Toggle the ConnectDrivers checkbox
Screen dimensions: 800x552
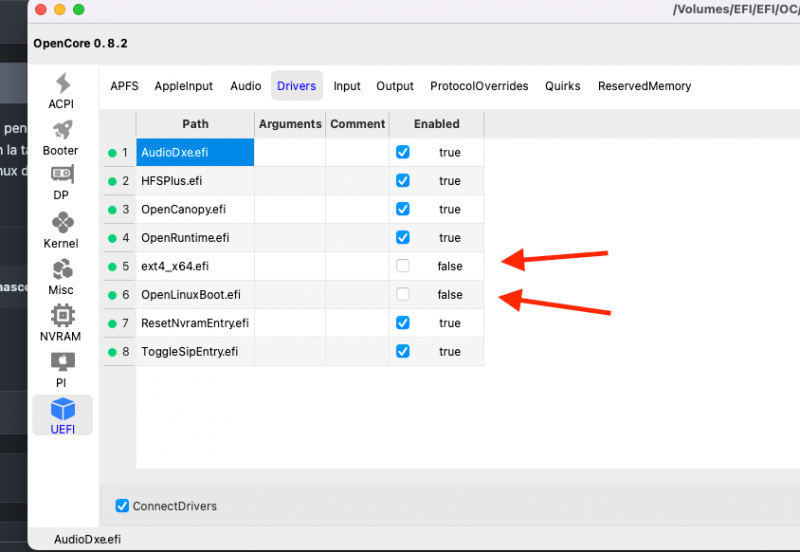click(122, 506)
